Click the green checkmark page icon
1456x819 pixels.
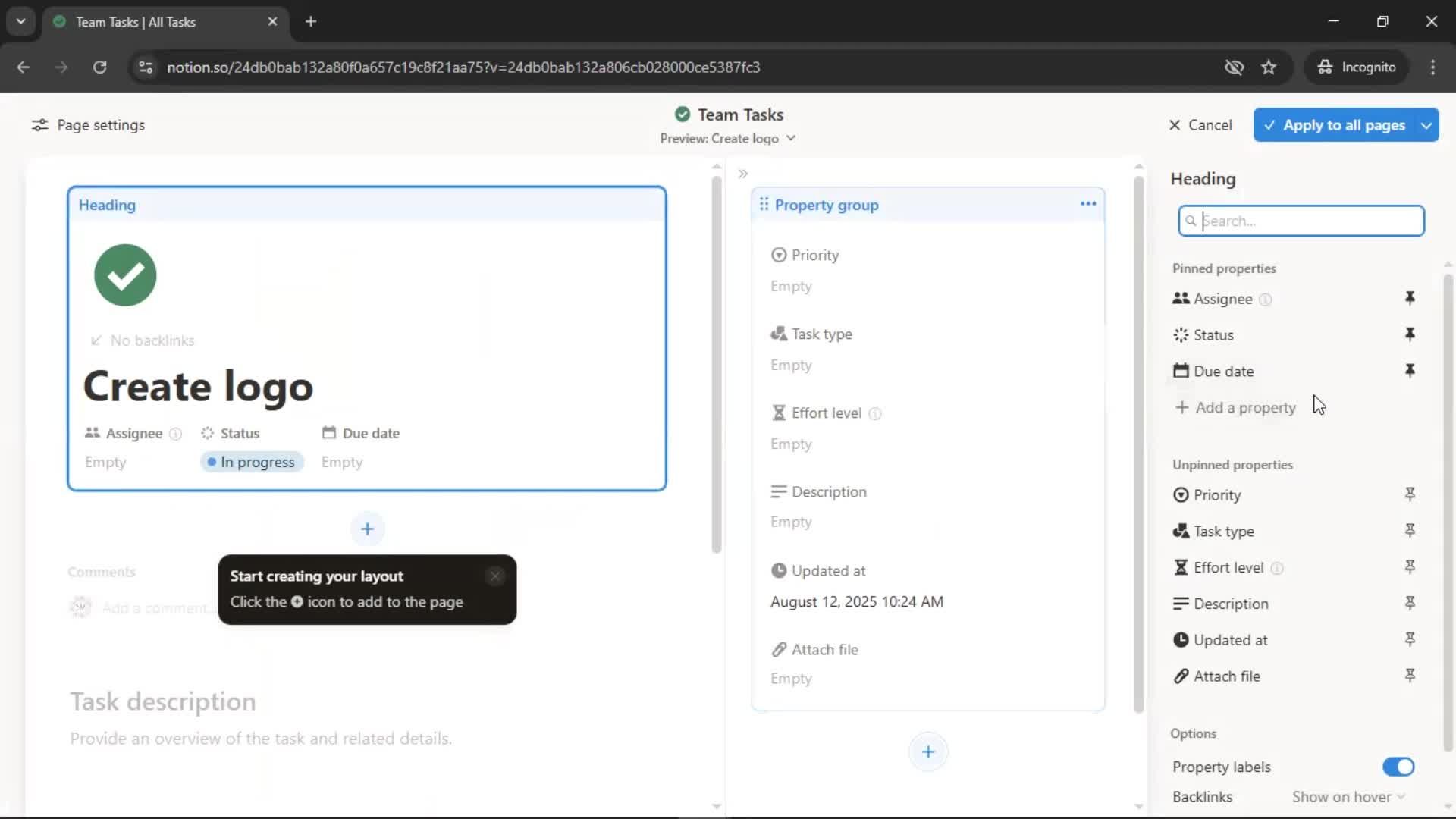(x=125, y=275)
